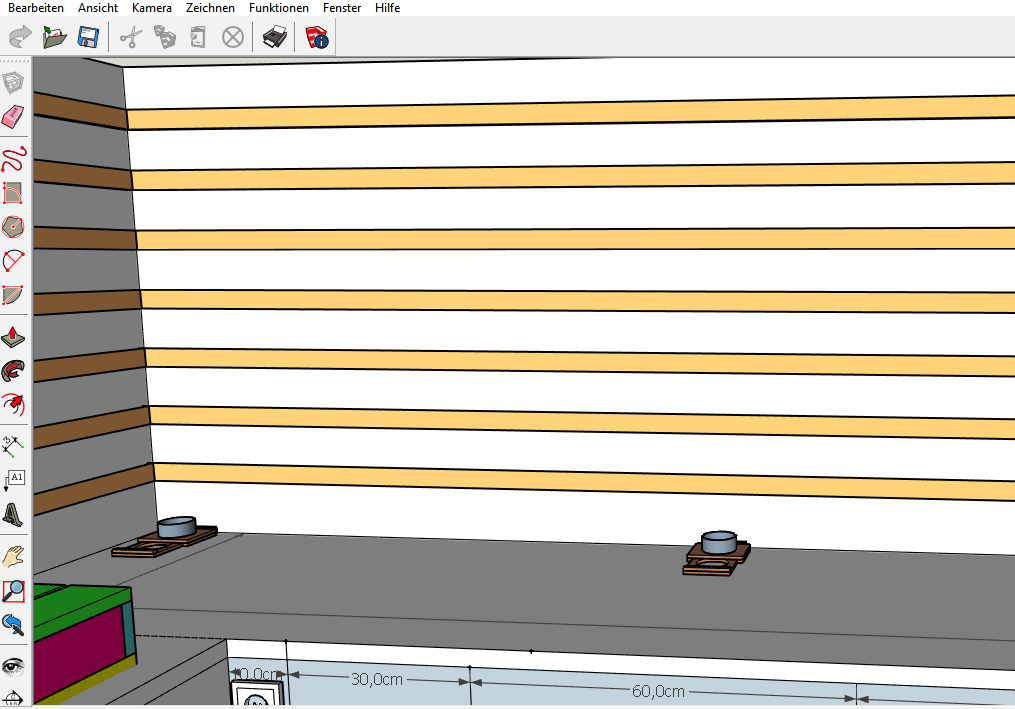The height and width of the screenshot is (709, 1015).
Task: Select the Eraser tool
Action: (x=14, y=118)
